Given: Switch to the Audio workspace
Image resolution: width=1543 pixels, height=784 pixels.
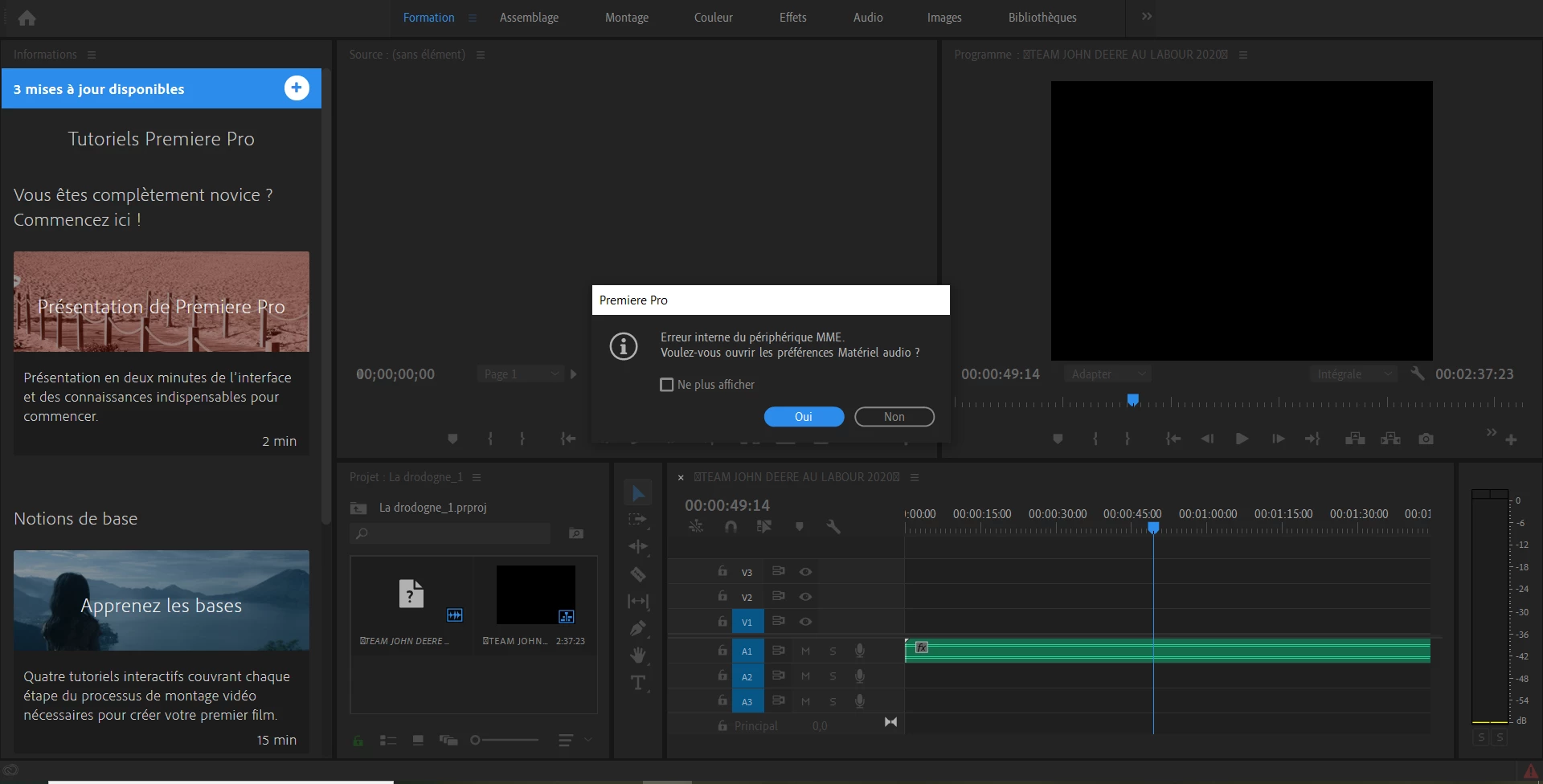Looking at the screenshot, I should tap(868, 18).
